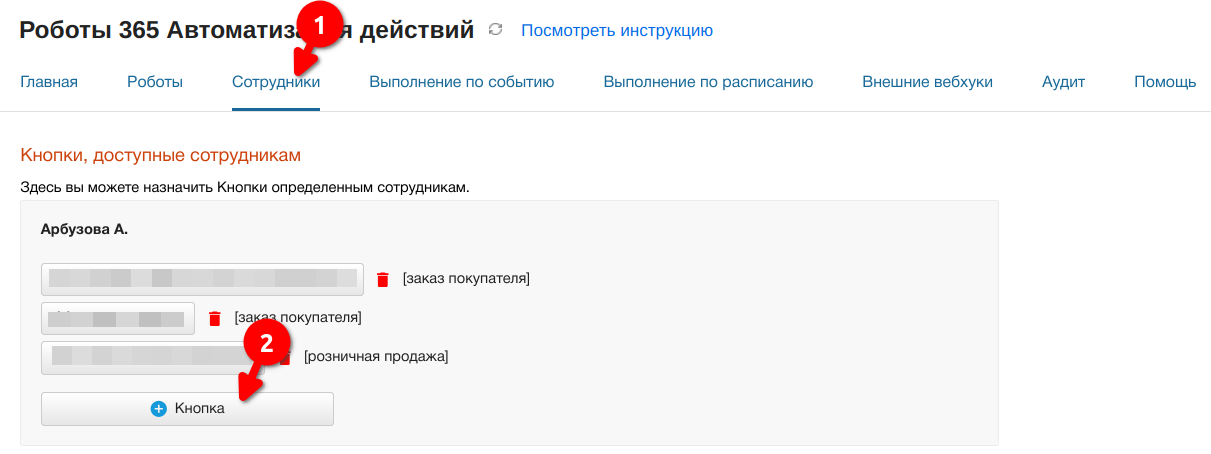Delete the second заказ покупателя button
This screenshot has height=454, width=1211.
point(214,319)
